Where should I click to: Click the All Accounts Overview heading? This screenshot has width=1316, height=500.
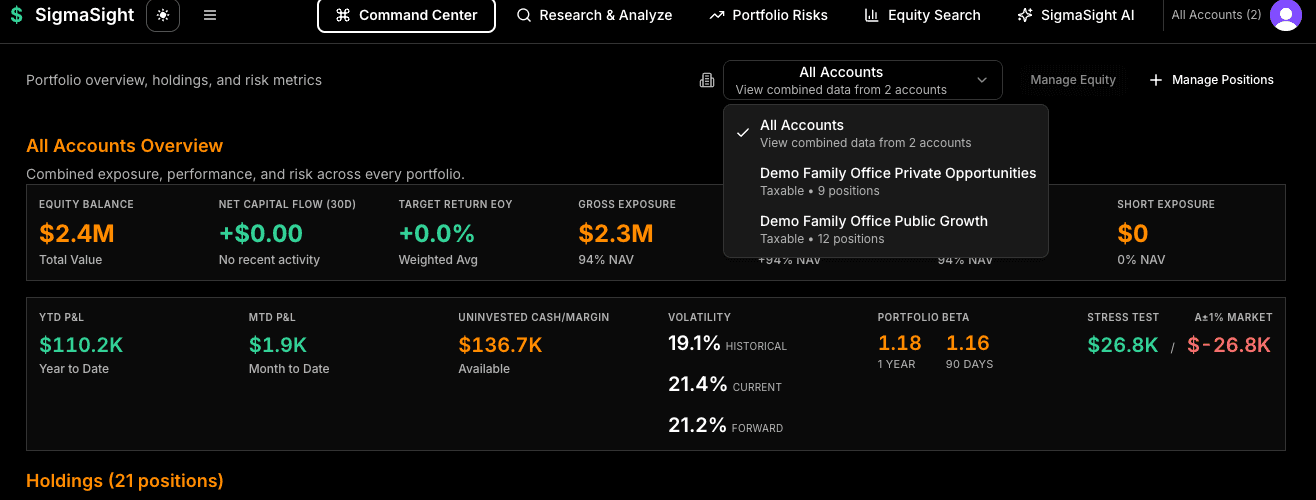pyautogui.click(x=125, y=146)
